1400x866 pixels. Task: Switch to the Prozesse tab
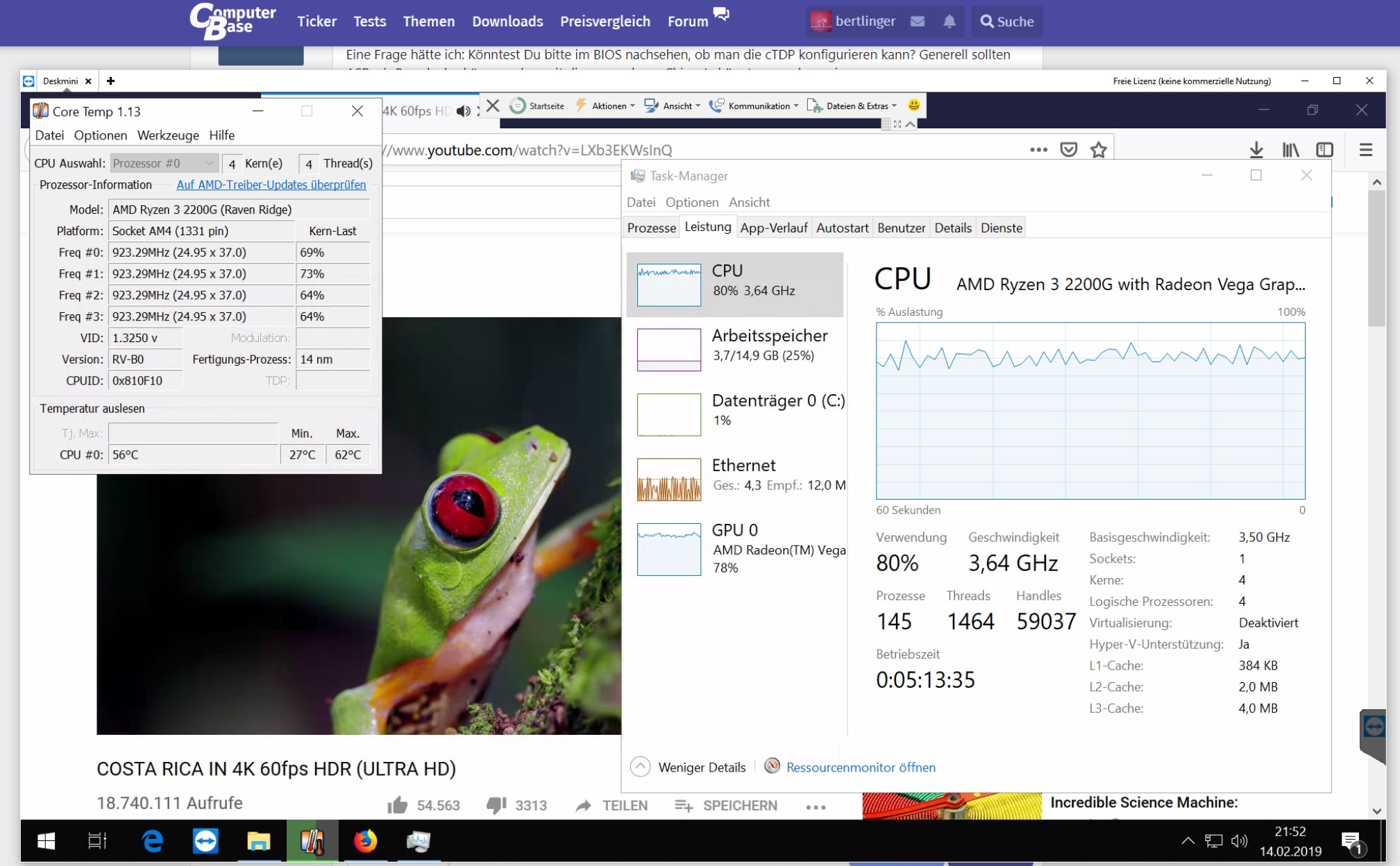coord(651,228)
